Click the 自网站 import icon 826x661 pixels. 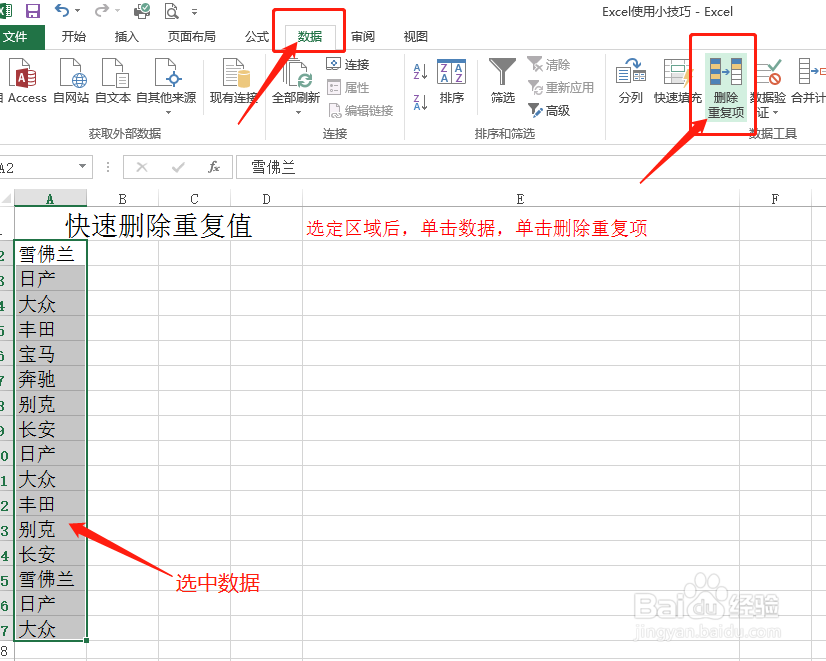click(71, 80)
